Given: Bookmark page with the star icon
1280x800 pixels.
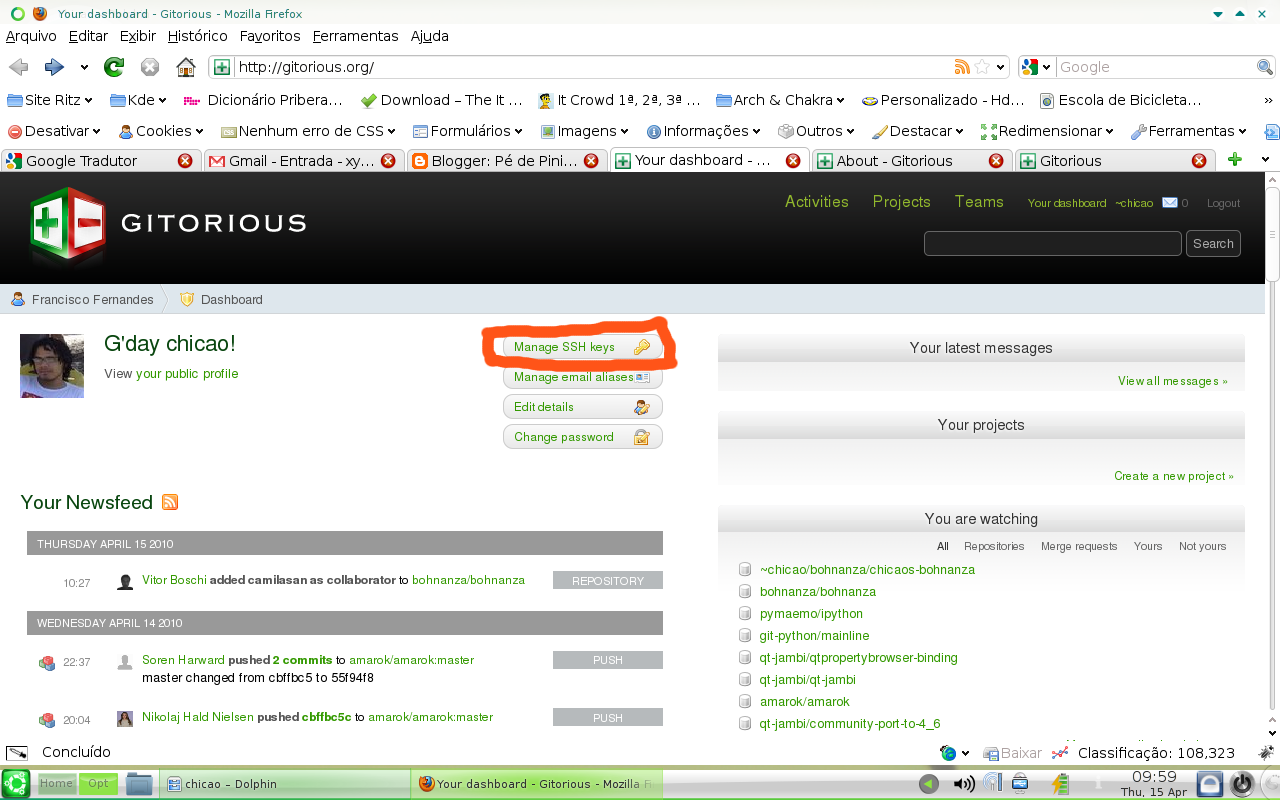Looking at the screenshot, I should 982,67.
